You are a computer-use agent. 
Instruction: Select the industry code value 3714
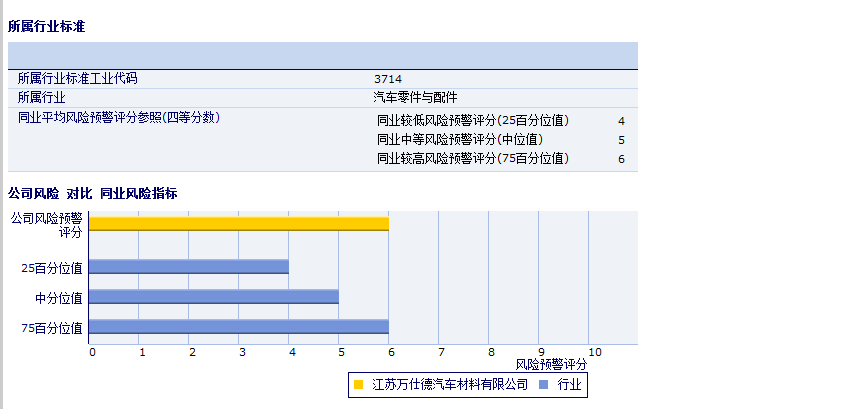tap(388, 78)
